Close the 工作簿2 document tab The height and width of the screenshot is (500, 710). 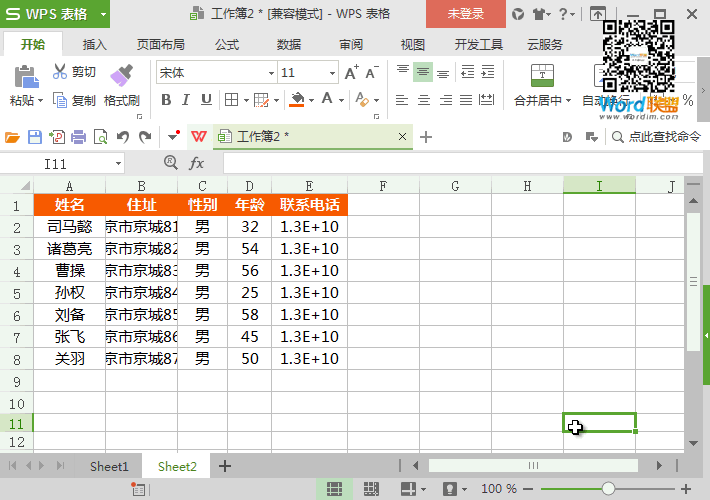(402, 136)
